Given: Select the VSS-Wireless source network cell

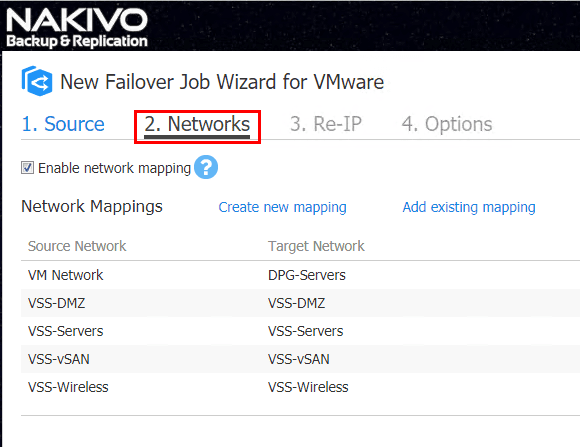Looking at the screenshot, I should 68,387.
